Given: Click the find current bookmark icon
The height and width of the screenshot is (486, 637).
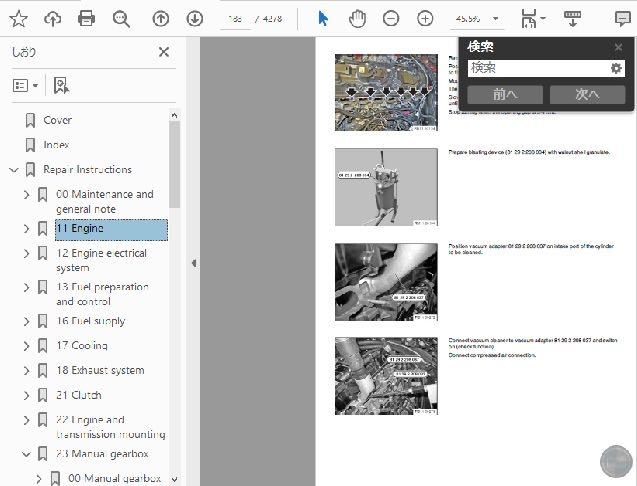Looking at the screenshot, I should (61, 85).
